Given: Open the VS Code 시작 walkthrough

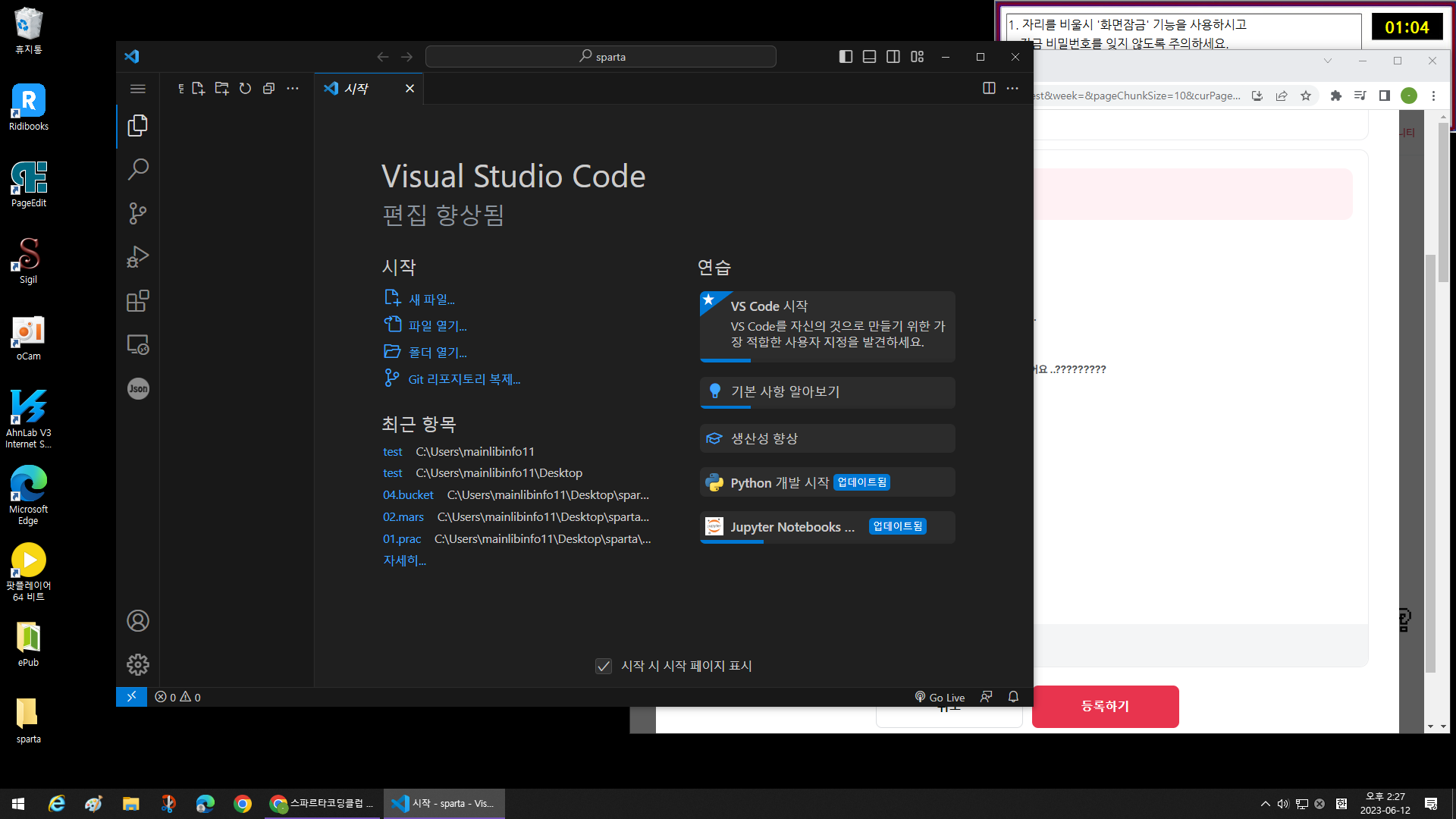Looking at the screenshot, I should [827, 327].
